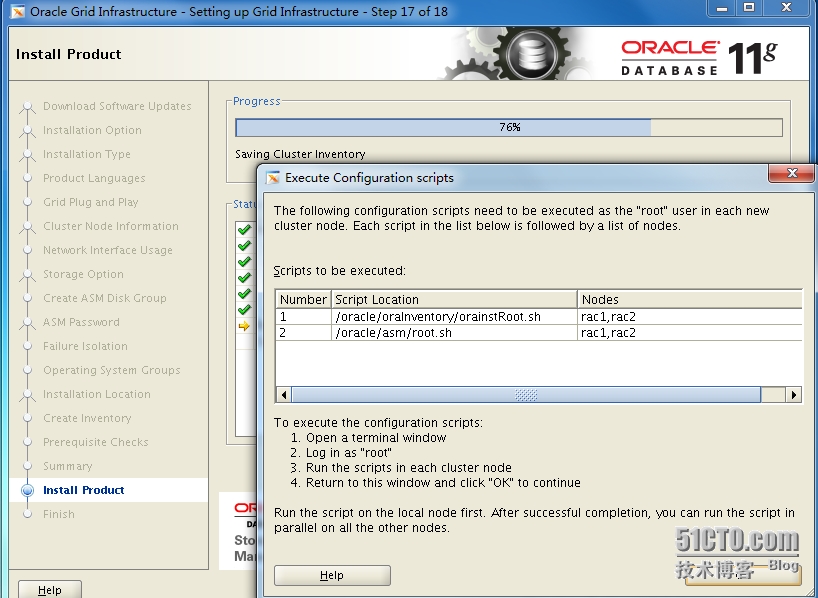Viewport: 818px width, 598px height.
Task: Select Install Product step
Action: (x=83, y=490)
